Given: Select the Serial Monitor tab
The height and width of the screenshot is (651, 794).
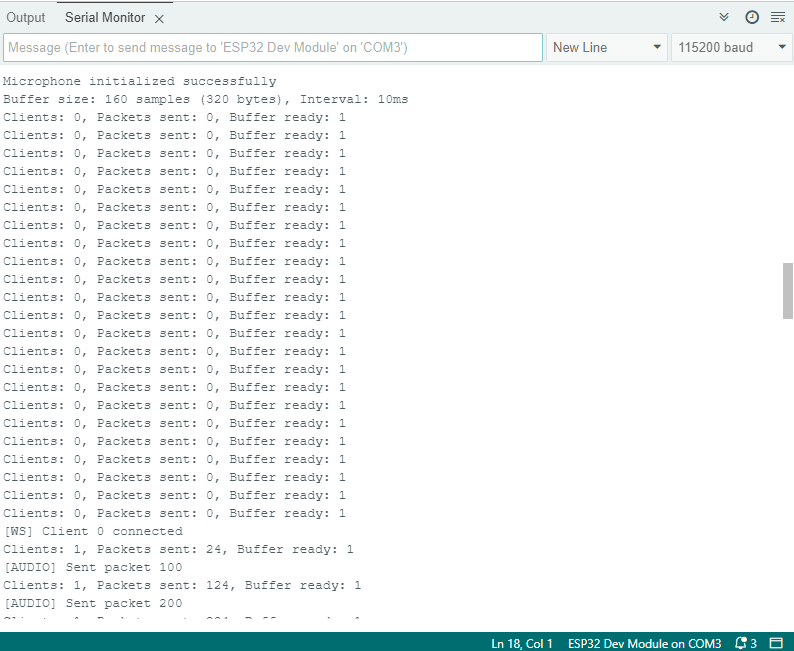Looking at the screenshot, I should [104, 17].
